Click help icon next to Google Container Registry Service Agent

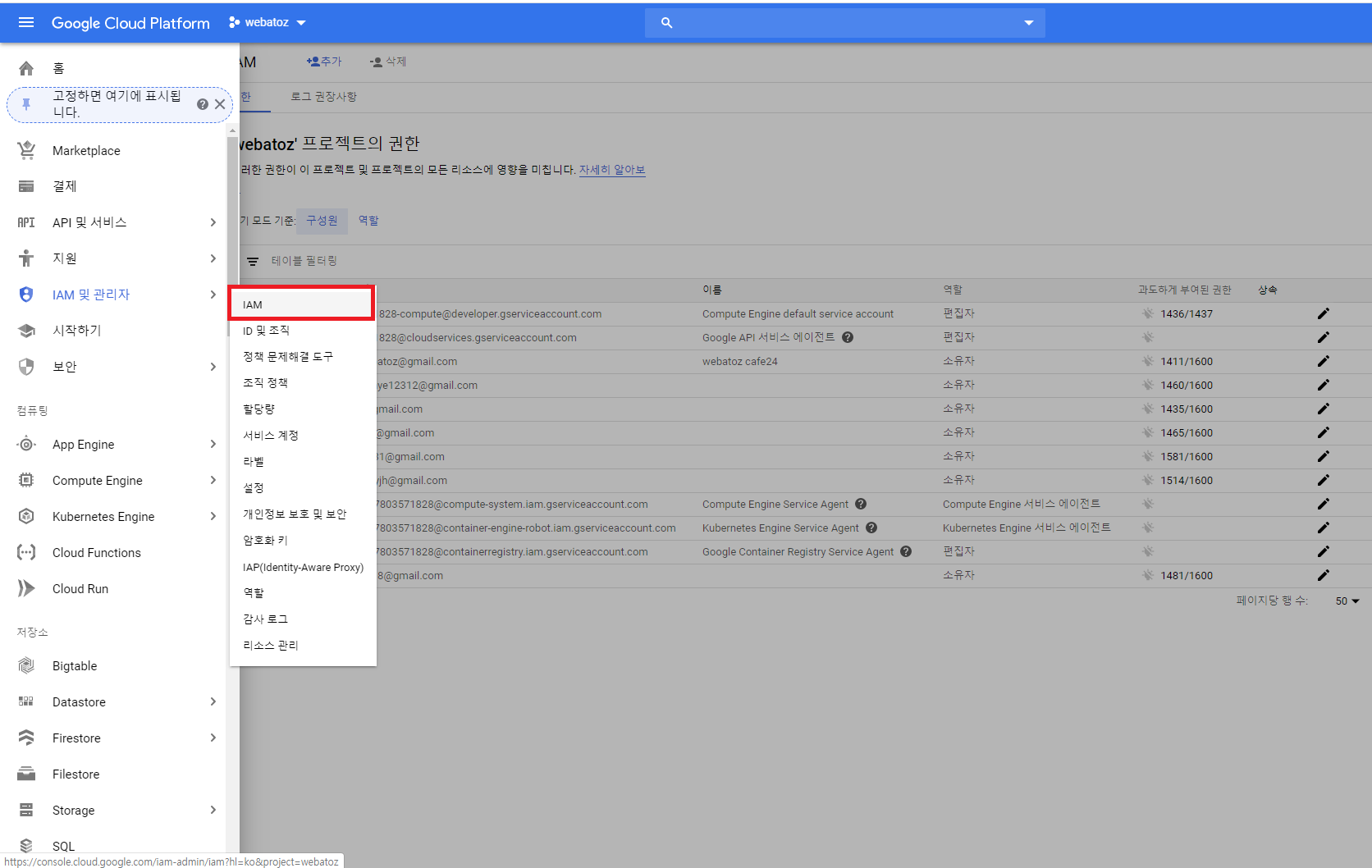click(905, 552)
